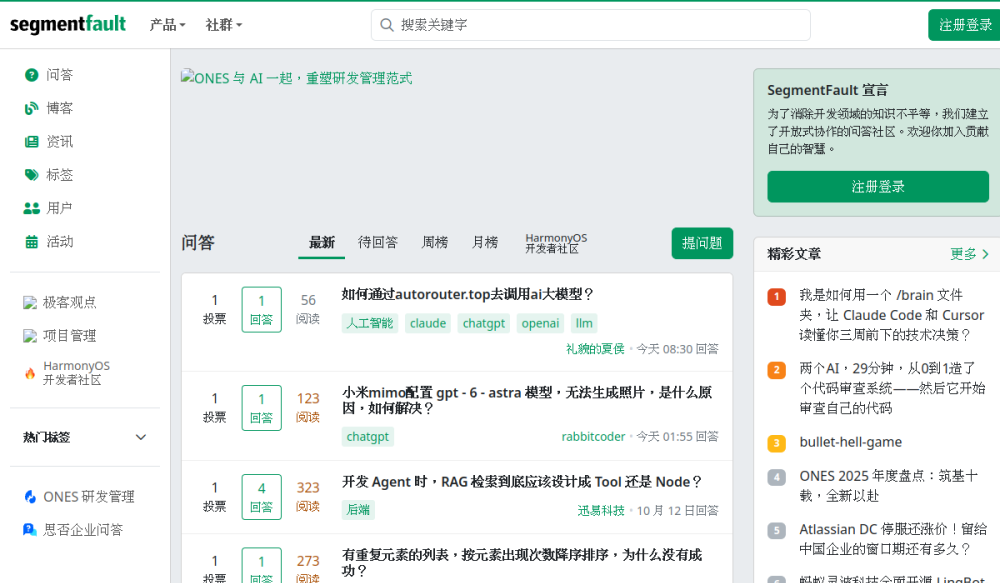Click the 思否企业问答 icon
1000x583 pixels.
pos(30,530)
